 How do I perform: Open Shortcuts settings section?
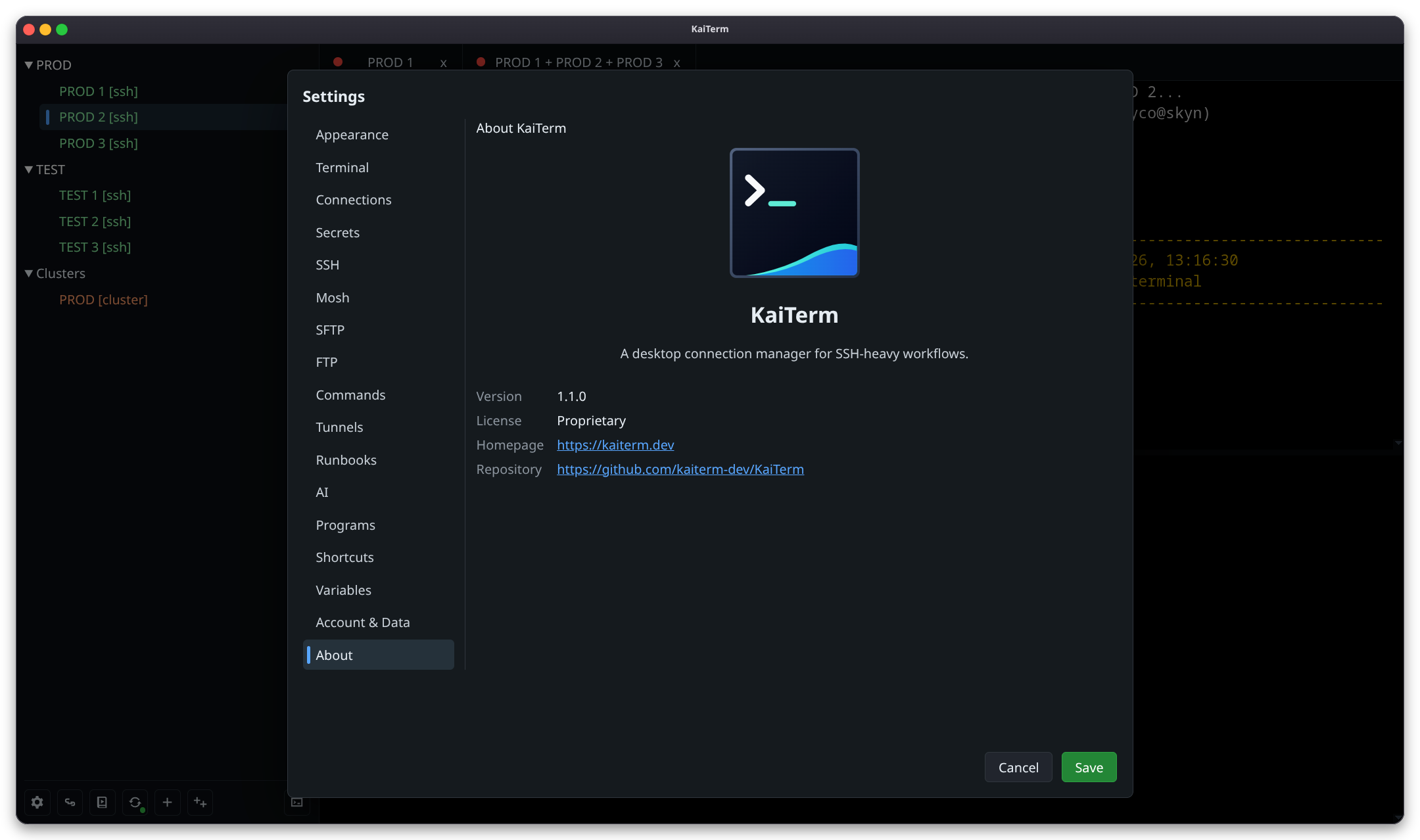tap(379, 557)
